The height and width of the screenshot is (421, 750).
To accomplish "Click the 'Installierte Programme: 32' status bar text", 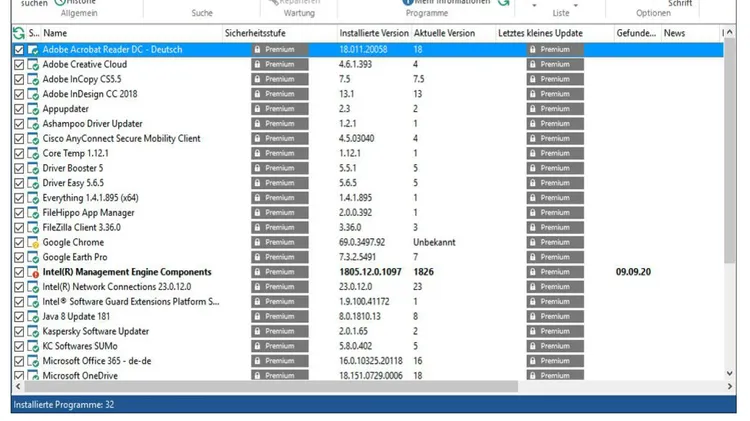I will coord(64,405).
